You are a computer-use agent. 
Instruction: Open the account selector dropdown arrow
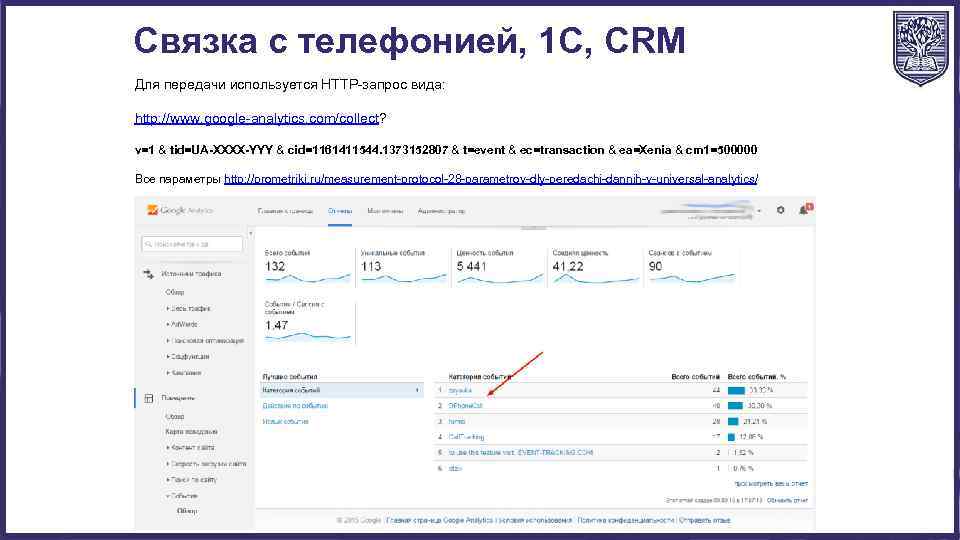click(759, 211)
